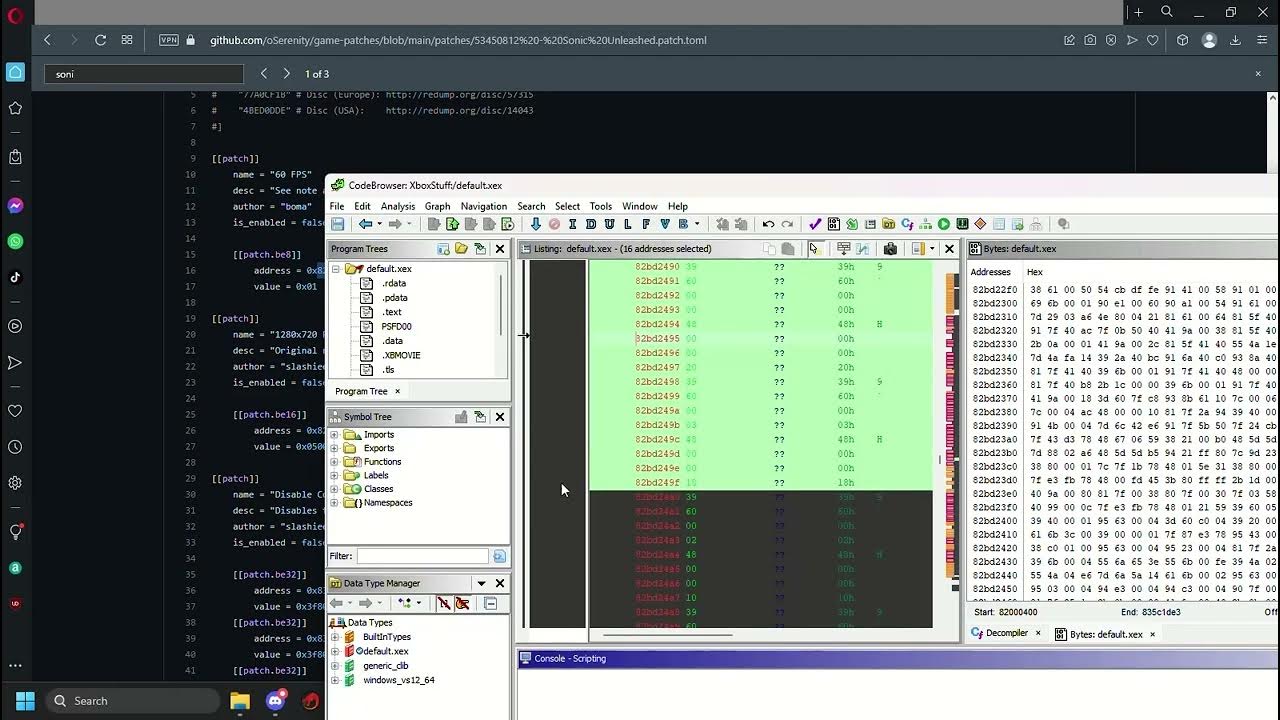Click the 'I' next-instruction navigation icon

(x=572, y=225)
